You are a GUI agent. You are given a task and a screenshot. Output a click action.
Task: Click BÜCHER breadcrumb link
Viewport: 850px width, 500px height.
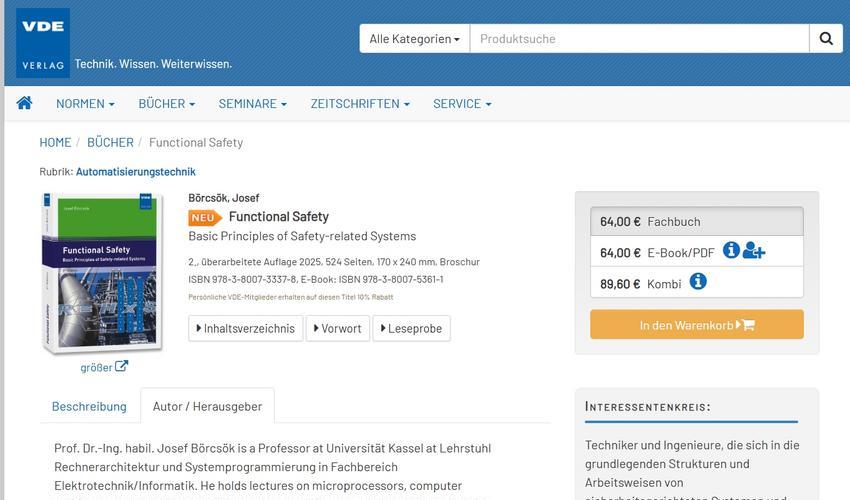tap(111, 143)
